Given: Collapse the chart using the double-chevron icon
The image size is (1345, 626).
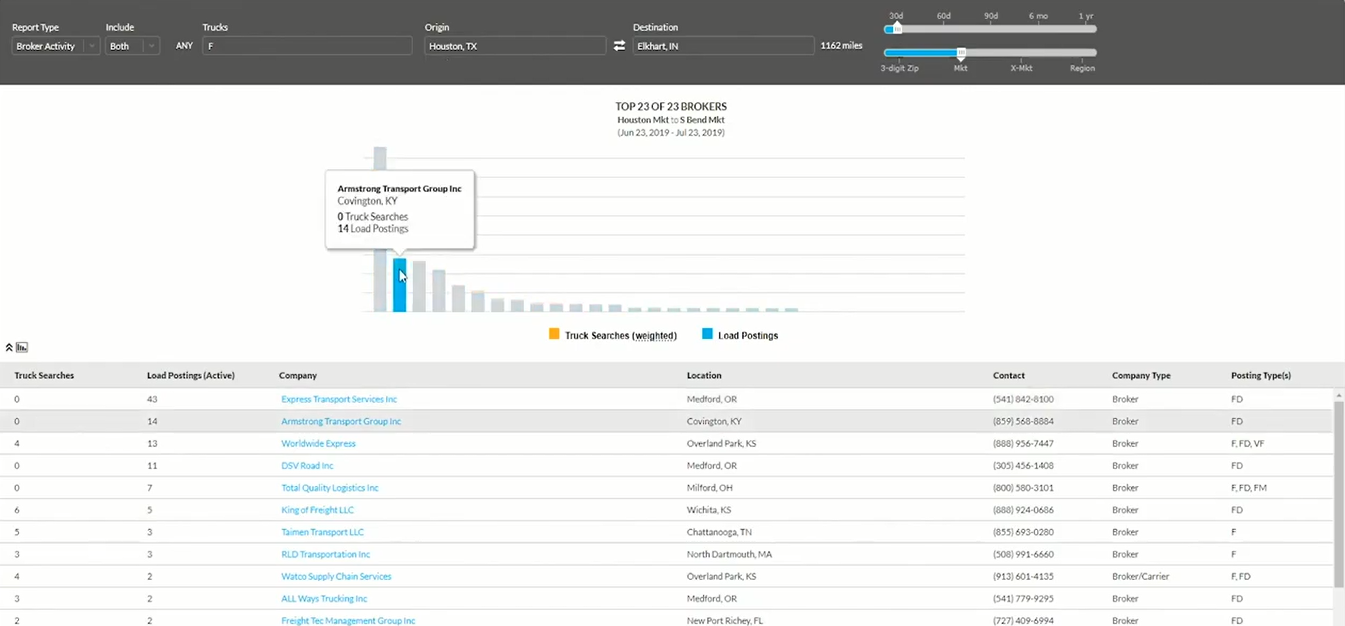Looking at the screenshot, I should 8,345.
